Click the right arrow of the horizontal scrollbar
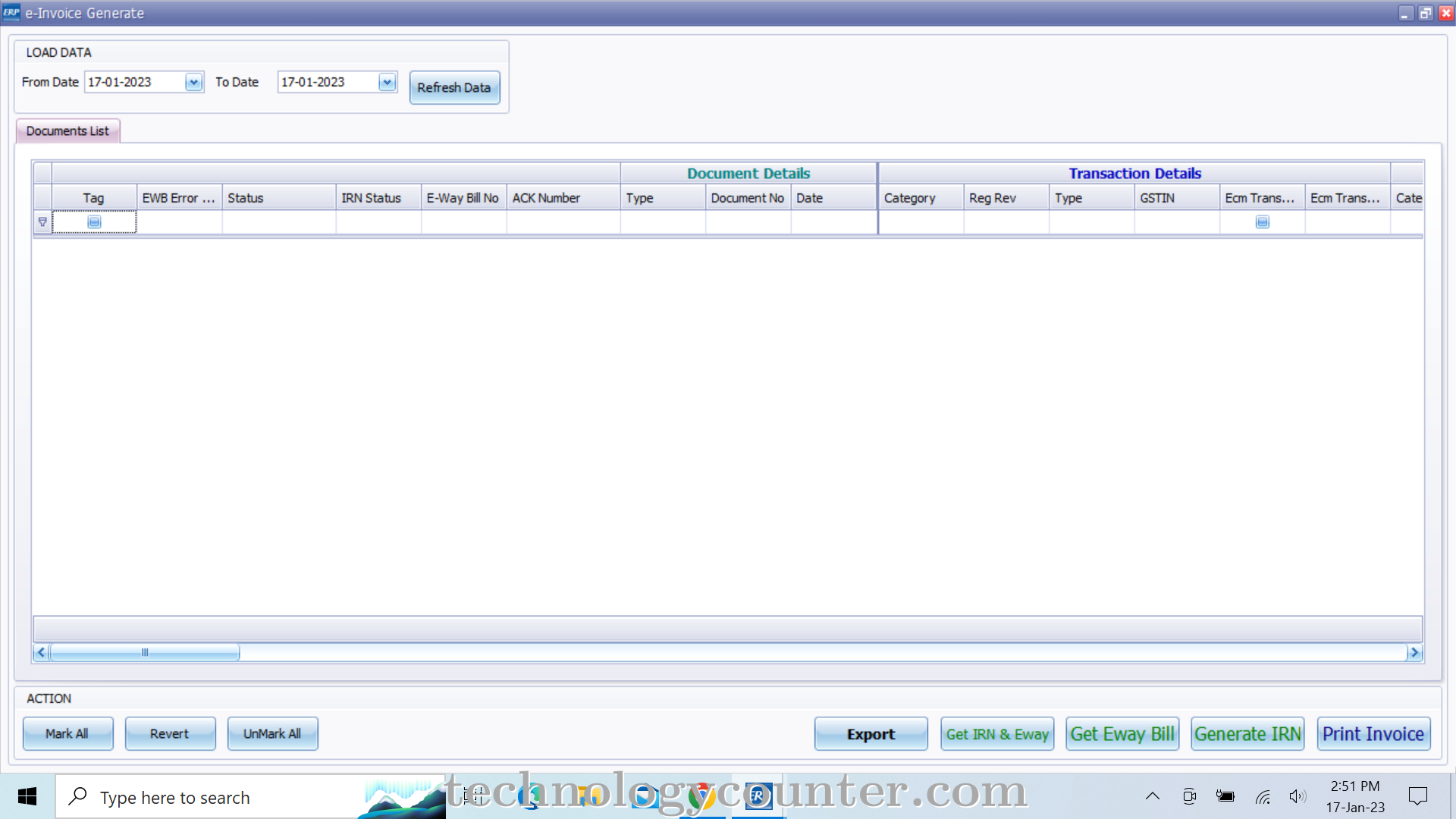The image size is (1456, 819). (x=1414, y=652)
